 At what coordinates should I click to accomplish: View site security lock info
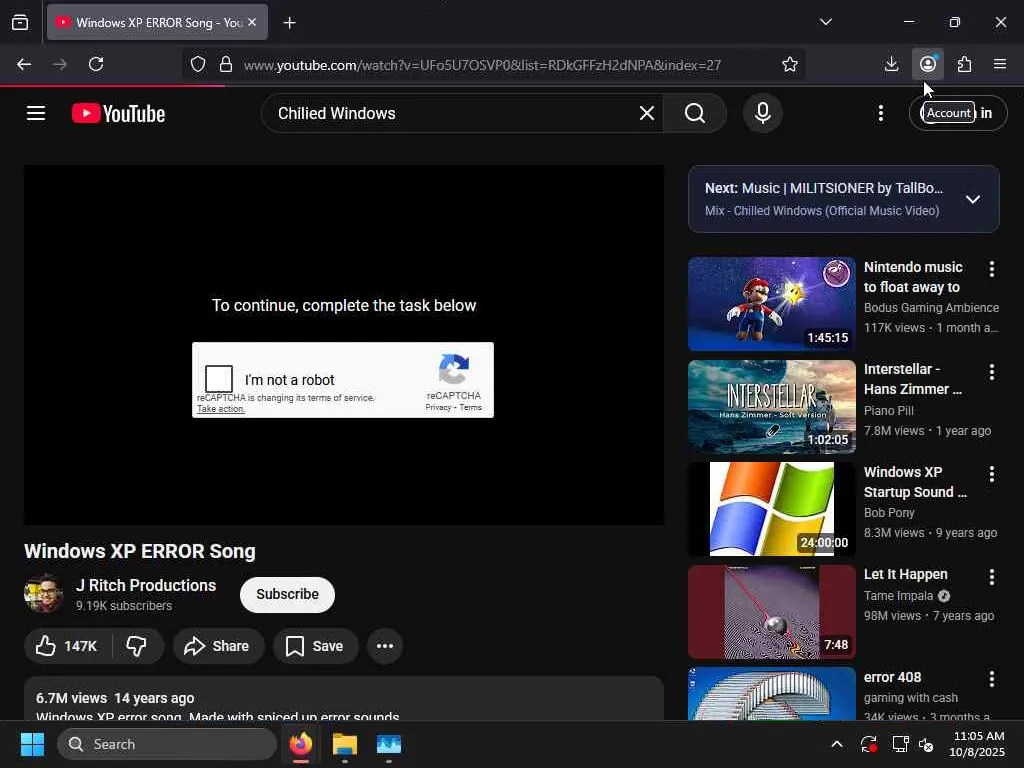pyautogui.click(x=226, y=65)
